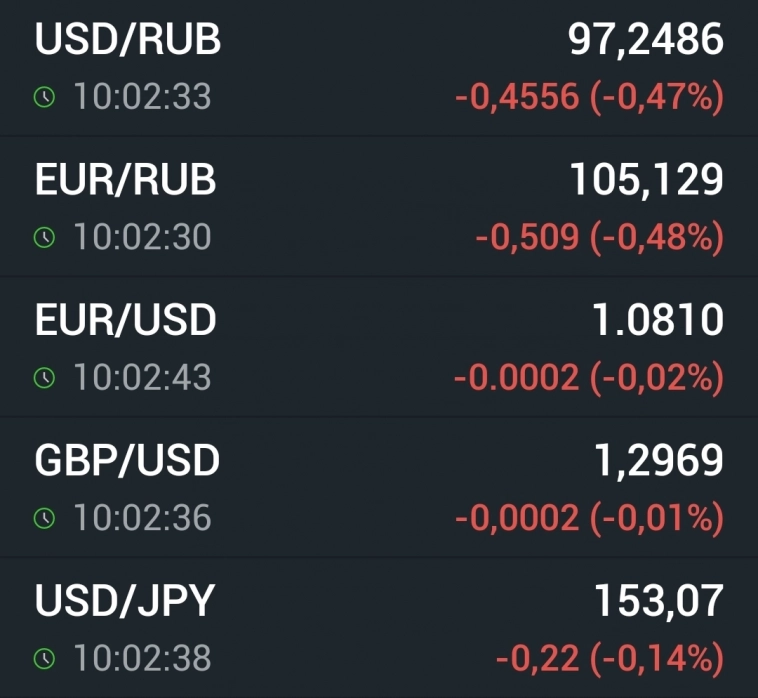Tap the EUR/USD timestamp 10:02:43
Viewport: 758px width, 698px height.
pyautogui.click(x=142, y=377)
